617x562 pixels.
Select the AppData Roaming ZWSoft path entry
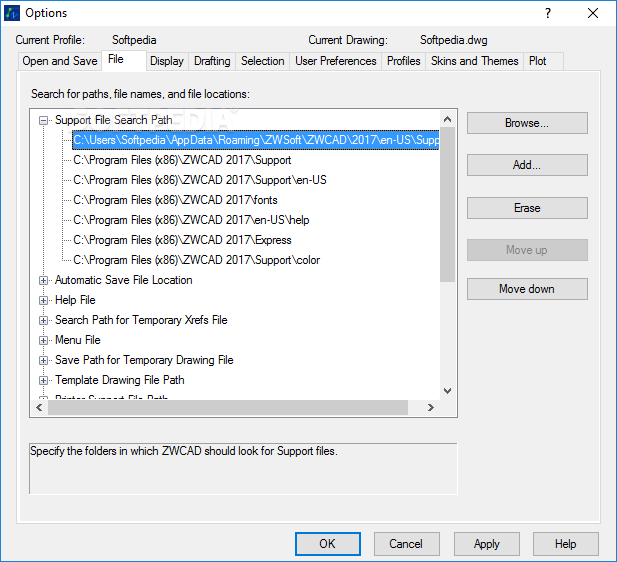[x=256, y=140]
